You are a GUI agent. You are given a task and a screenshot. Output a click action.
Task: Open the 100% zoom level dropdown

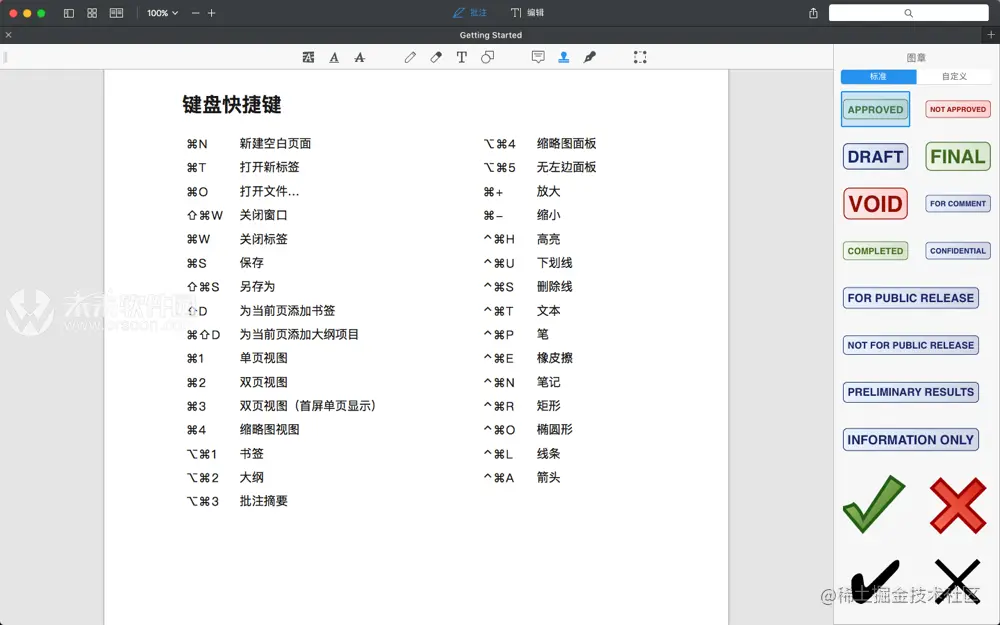[162, 13]
